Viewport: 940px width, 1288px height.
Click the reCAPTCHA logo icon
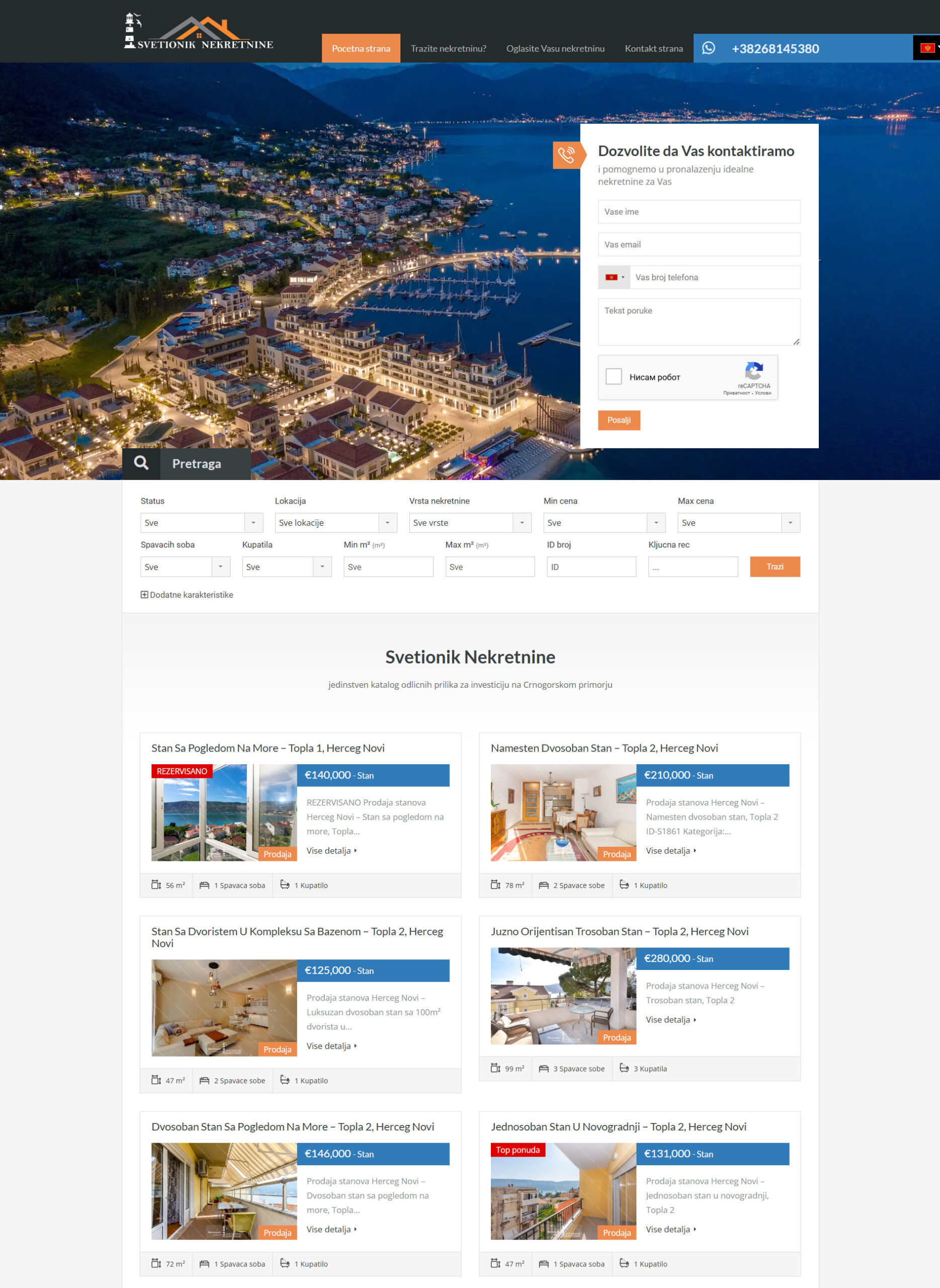(754, 371)
